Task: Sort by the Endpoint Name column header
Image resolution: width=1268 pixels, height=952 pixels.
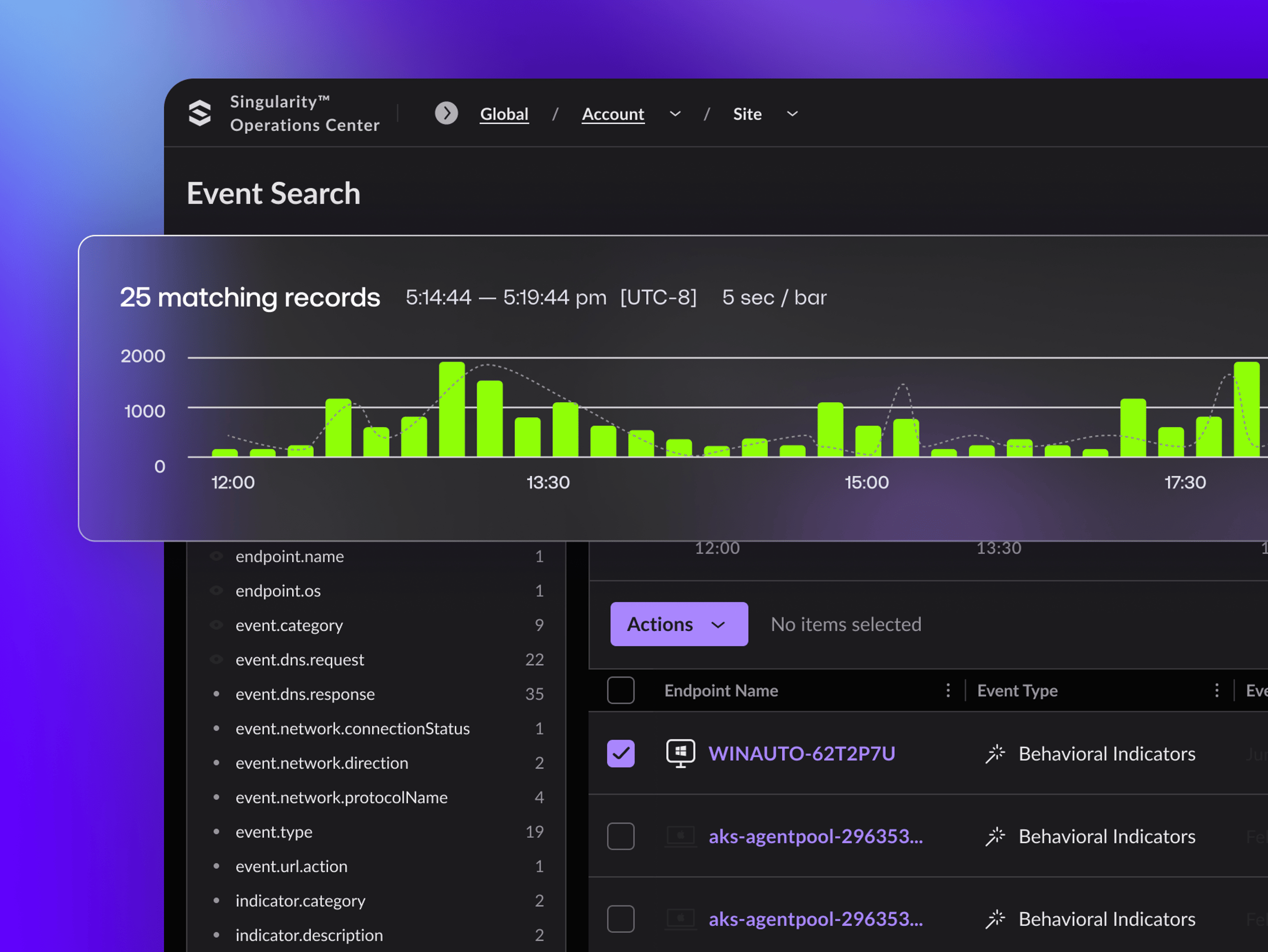Action: 721,690
